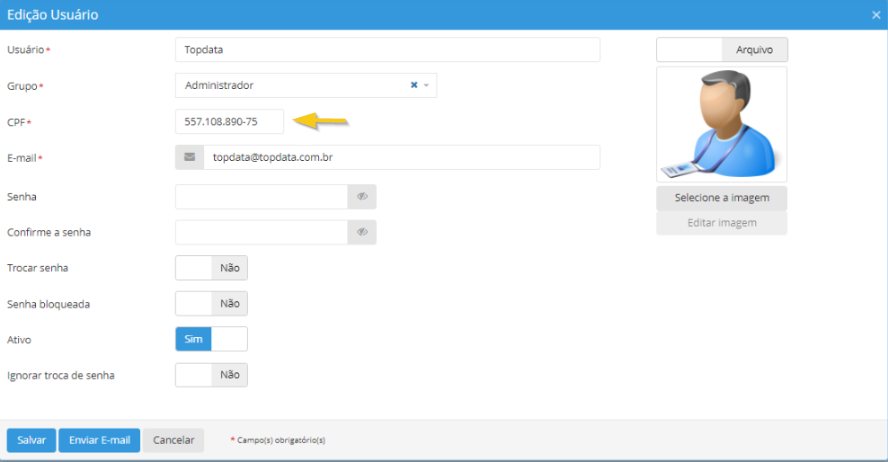The width and height of the screenshot is (888, 462).
Task: Click the Selecione a imagem button
Action: click(x=721, y=198)
